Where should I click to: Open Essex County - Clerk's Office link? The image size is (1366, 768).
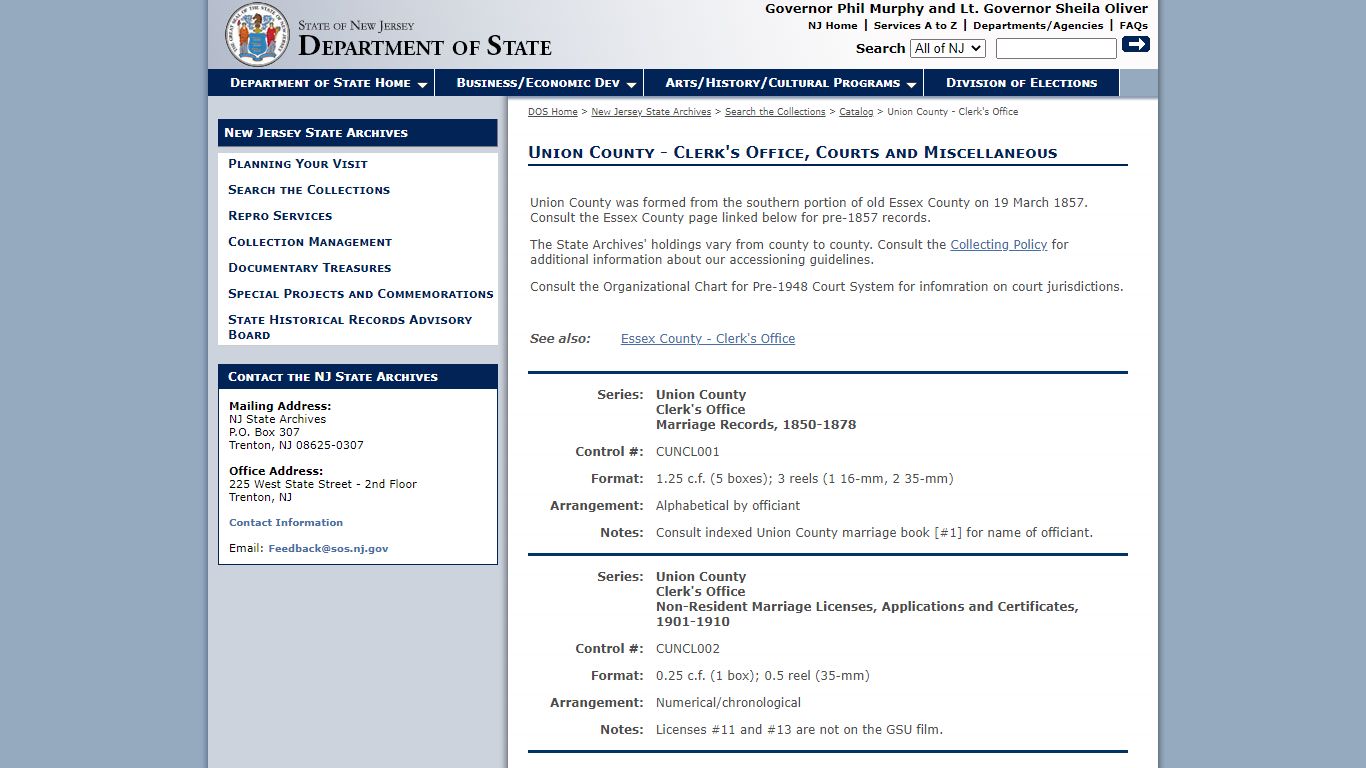click(x=708, y=339)
